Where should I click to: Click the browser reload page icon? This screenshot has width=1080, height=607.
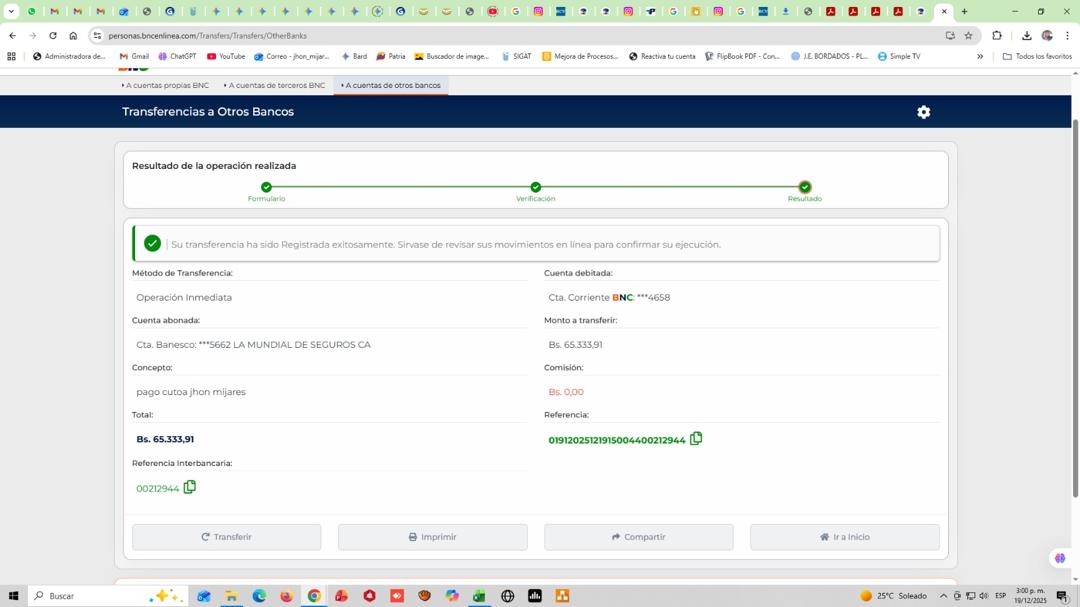53,35
